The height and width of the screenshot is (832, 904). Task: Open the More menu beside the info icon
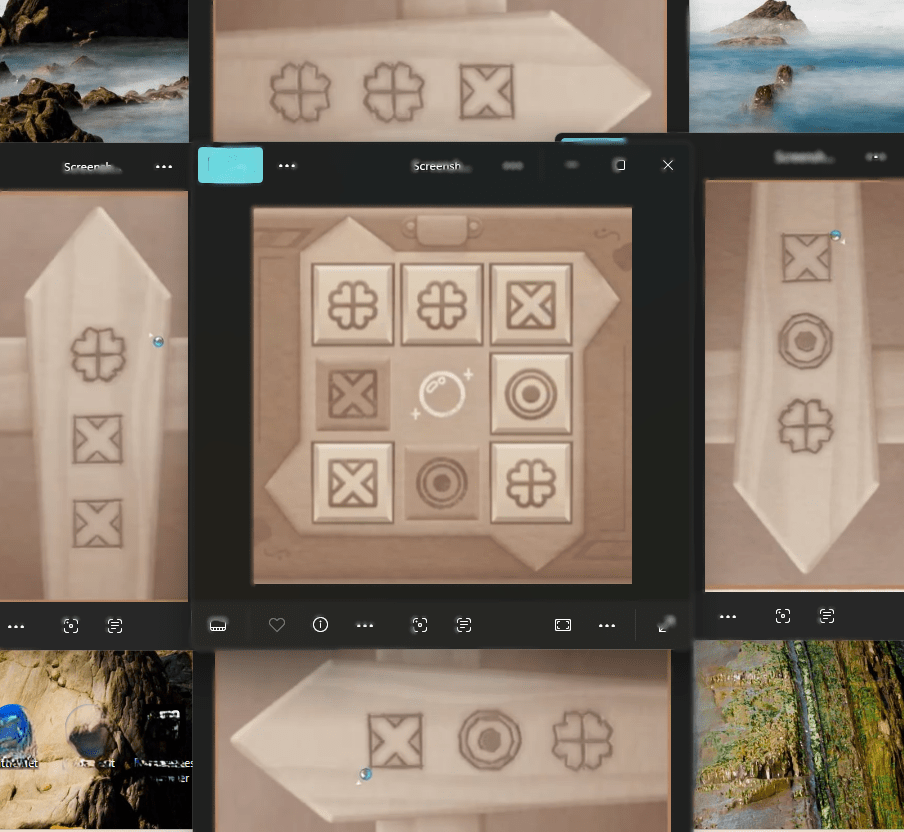tap(365, 625)
